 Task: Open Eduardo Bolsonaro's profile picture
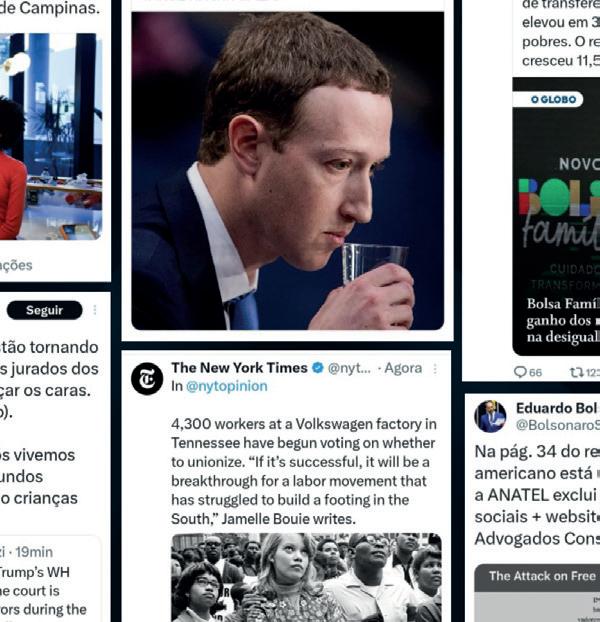point(490,416)
